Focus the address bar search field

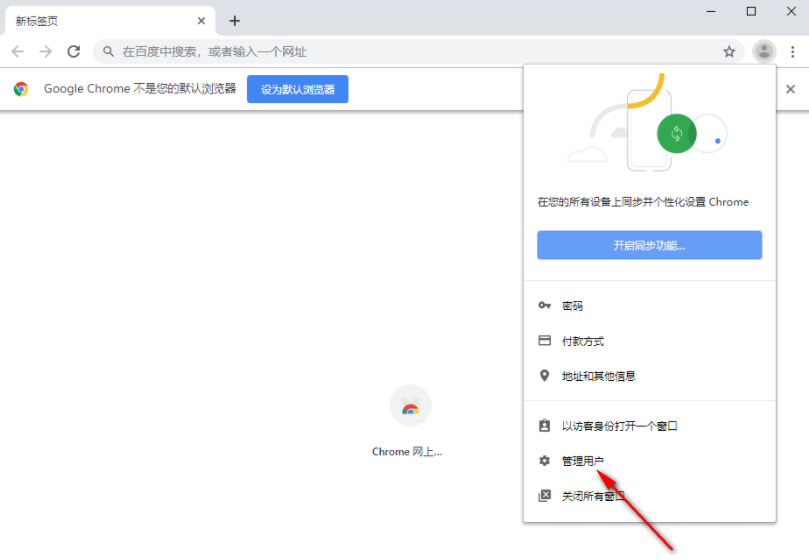(x=418, y=52)
